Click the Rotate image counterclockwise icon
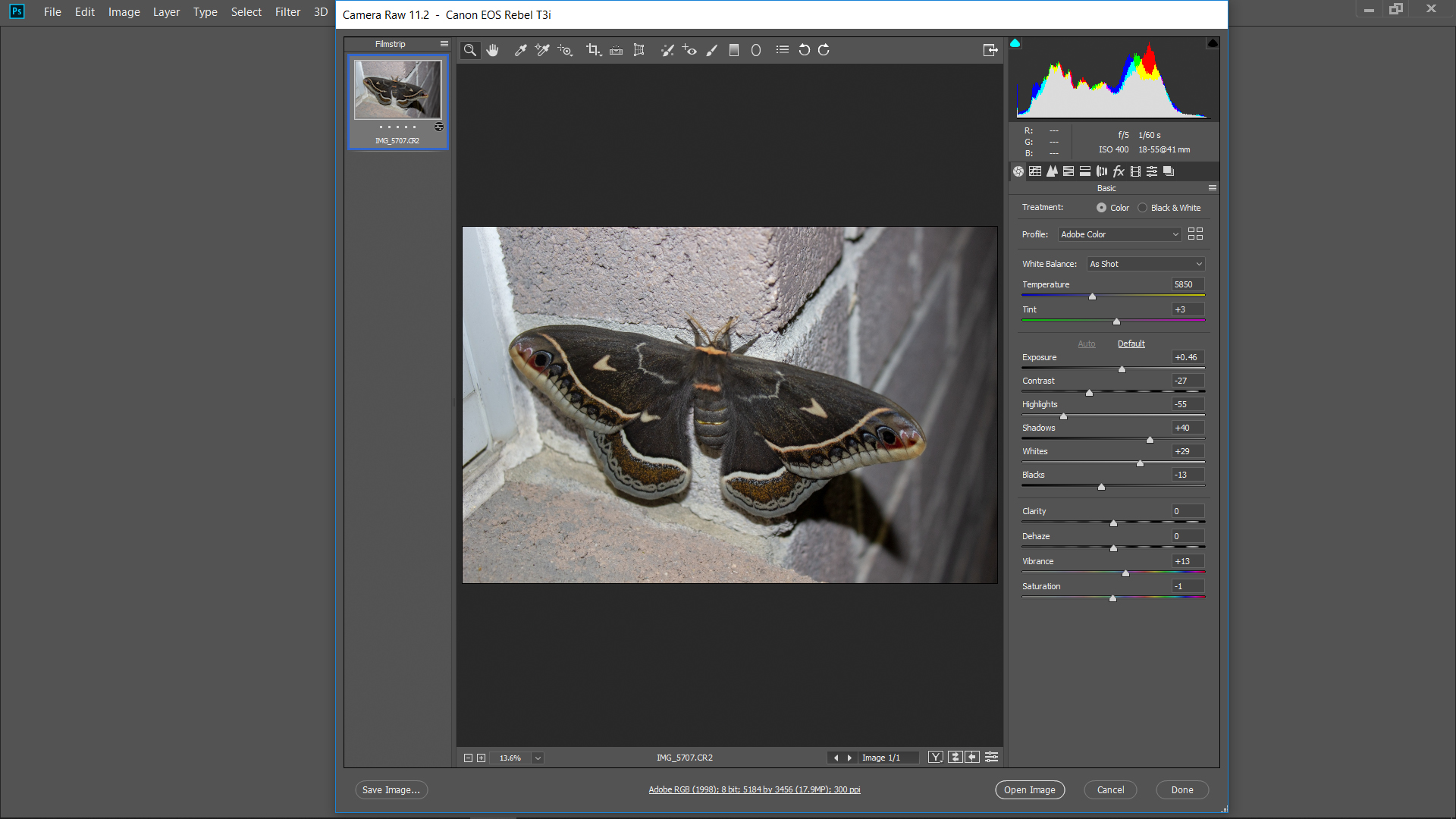Screen dimensions: 1456x819 pos(805,50)
